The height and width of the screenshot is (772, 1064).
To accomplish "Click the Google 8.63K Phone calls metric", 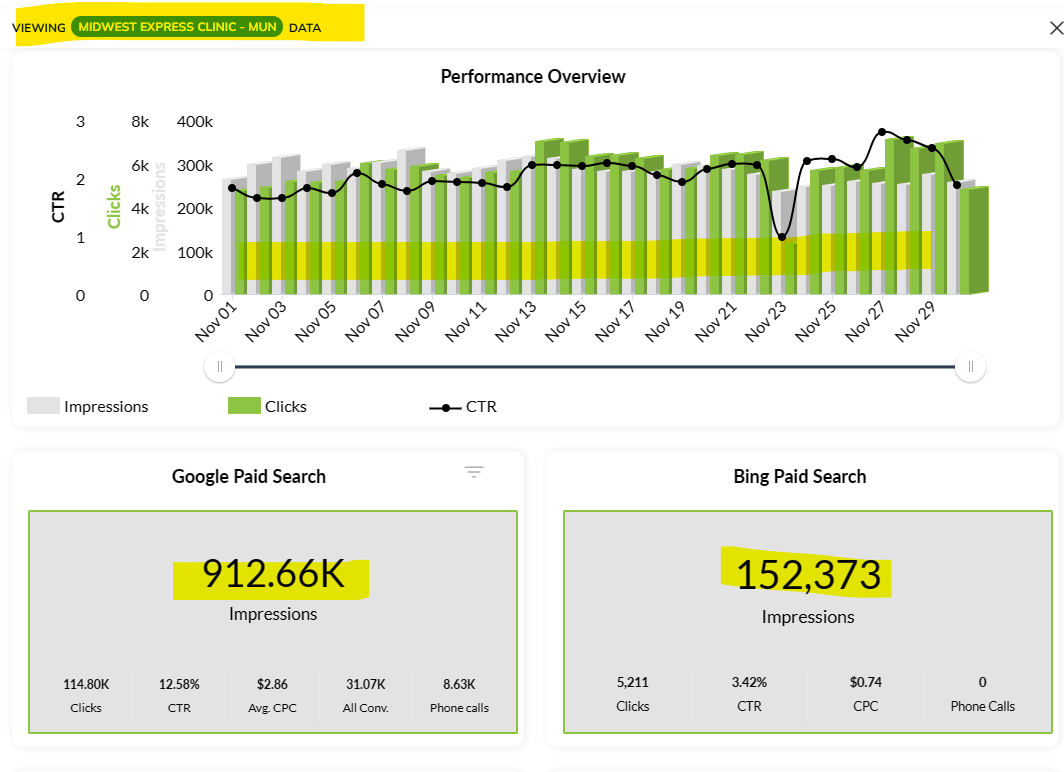I will (459, 695).
